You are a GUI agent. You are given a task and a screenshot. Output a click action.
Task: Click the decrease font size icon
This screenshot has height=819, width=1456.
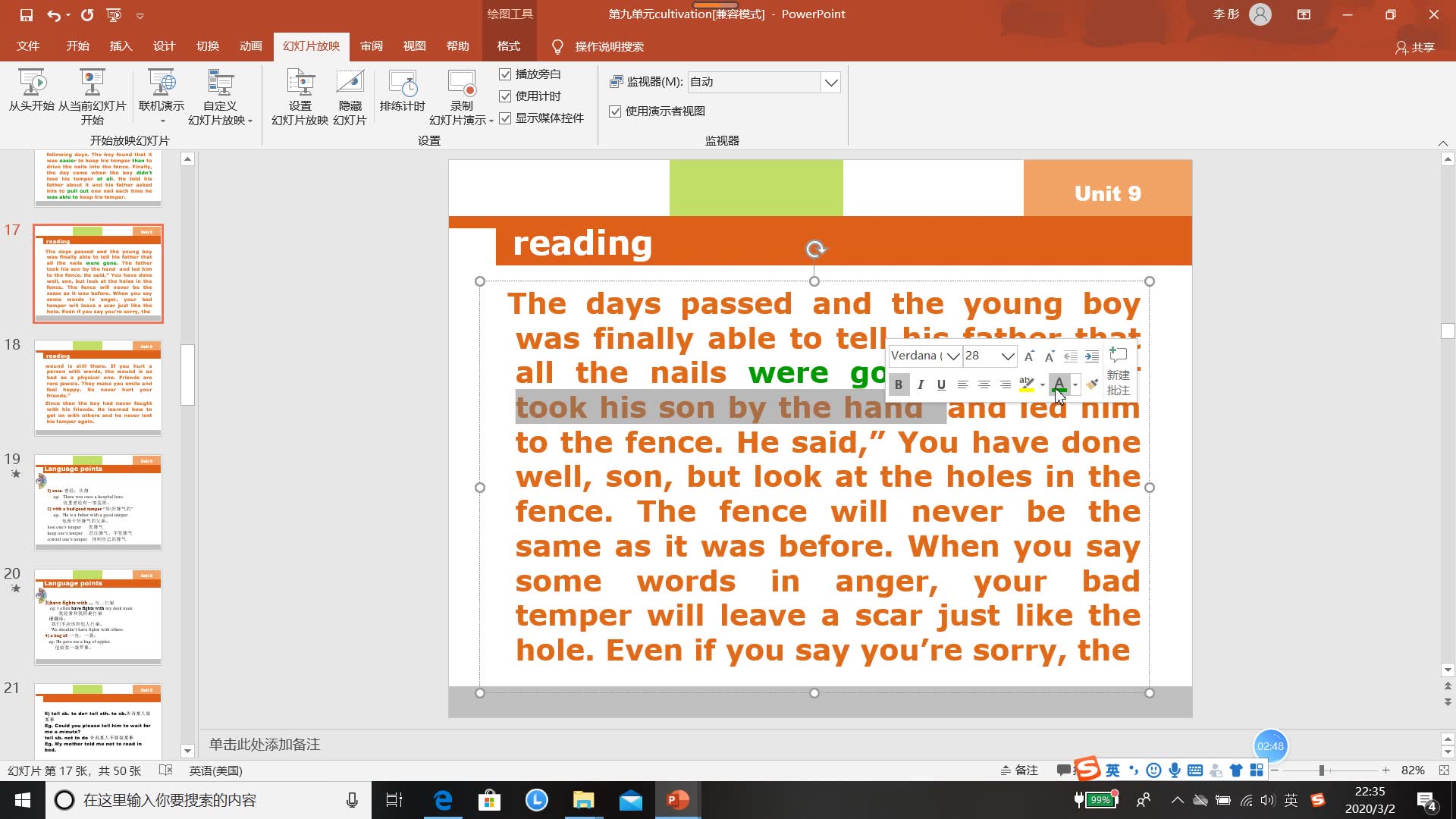coord(1048,354)
